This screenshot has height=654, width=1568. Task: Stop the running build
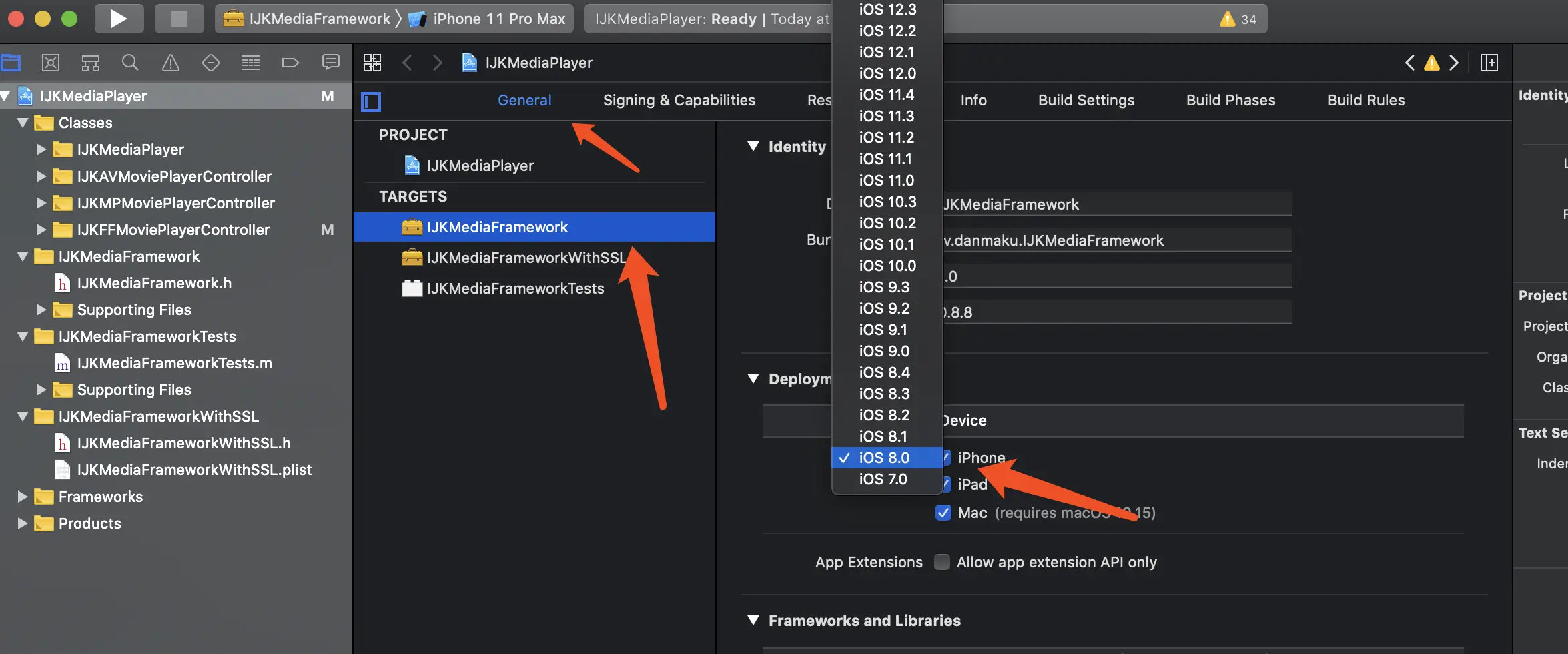pos(179,19)
